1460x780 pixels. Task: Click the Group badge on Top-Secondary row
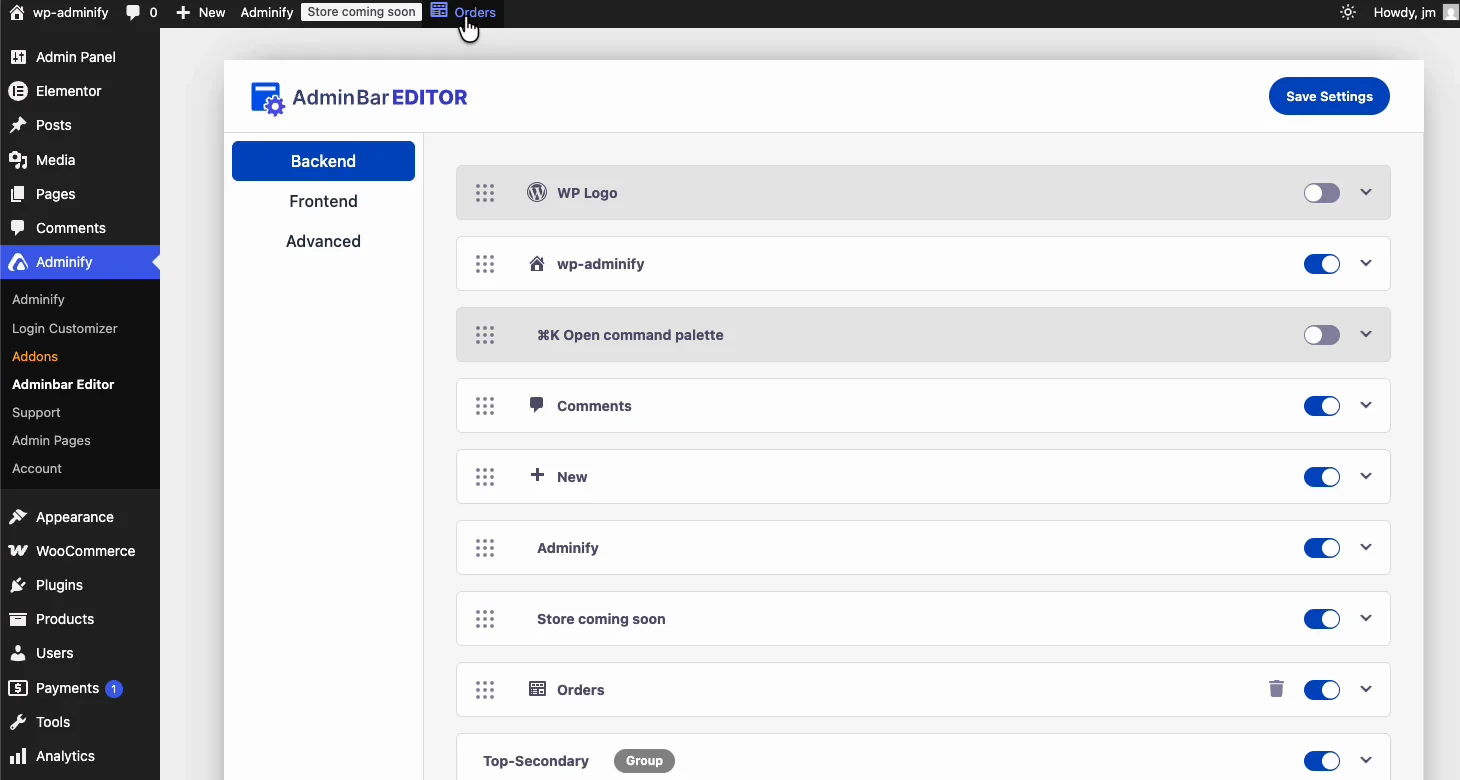[x=645, y=761]
